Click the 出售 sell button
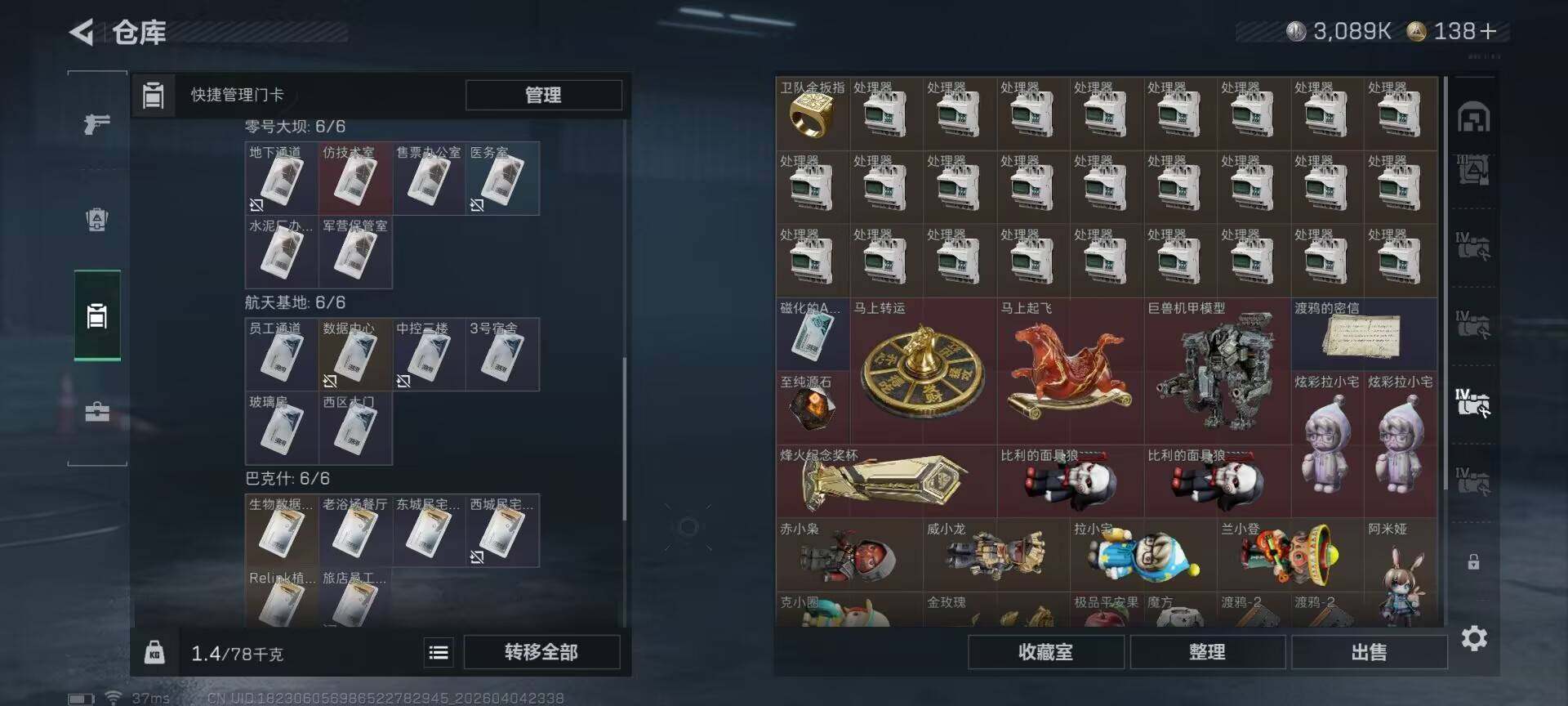 click(x=1369, y=652)
